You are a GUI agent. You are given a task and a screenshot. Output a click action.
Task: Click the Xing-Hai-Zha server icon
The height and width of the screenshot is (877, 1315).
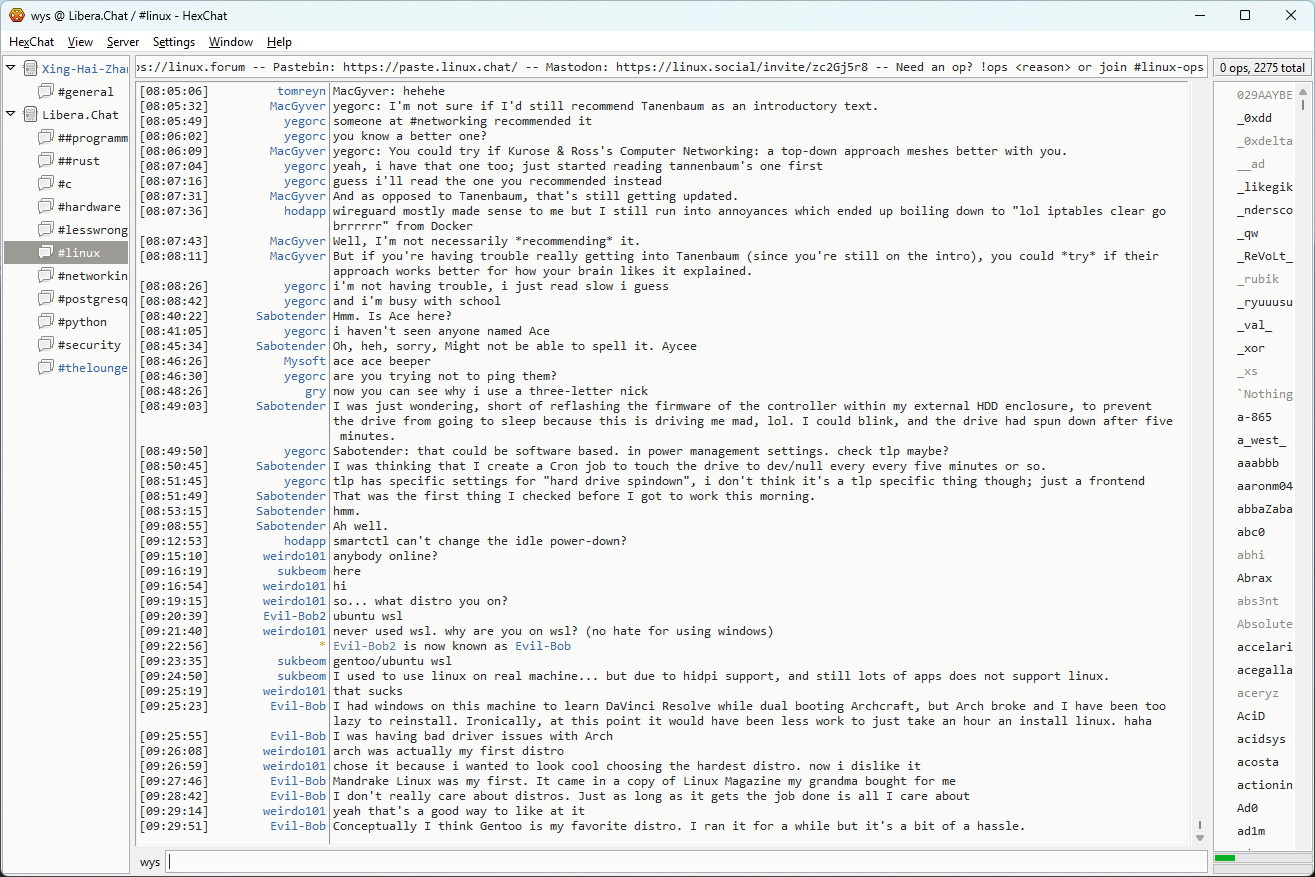[x=31, y=69]
